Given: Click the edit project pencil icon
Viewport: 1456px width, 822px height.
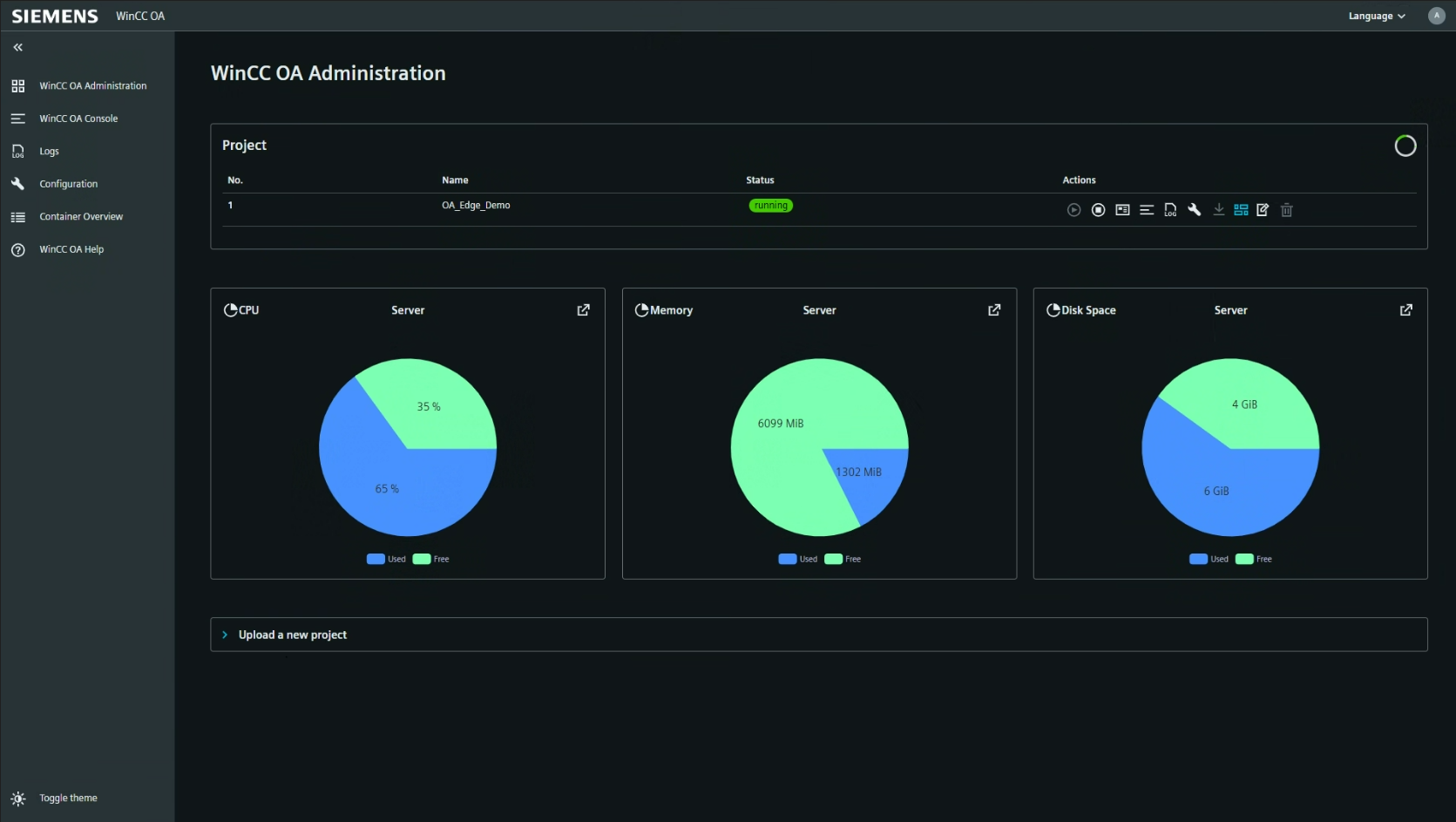Looking at the screenshot, I should click(1263, 210).
